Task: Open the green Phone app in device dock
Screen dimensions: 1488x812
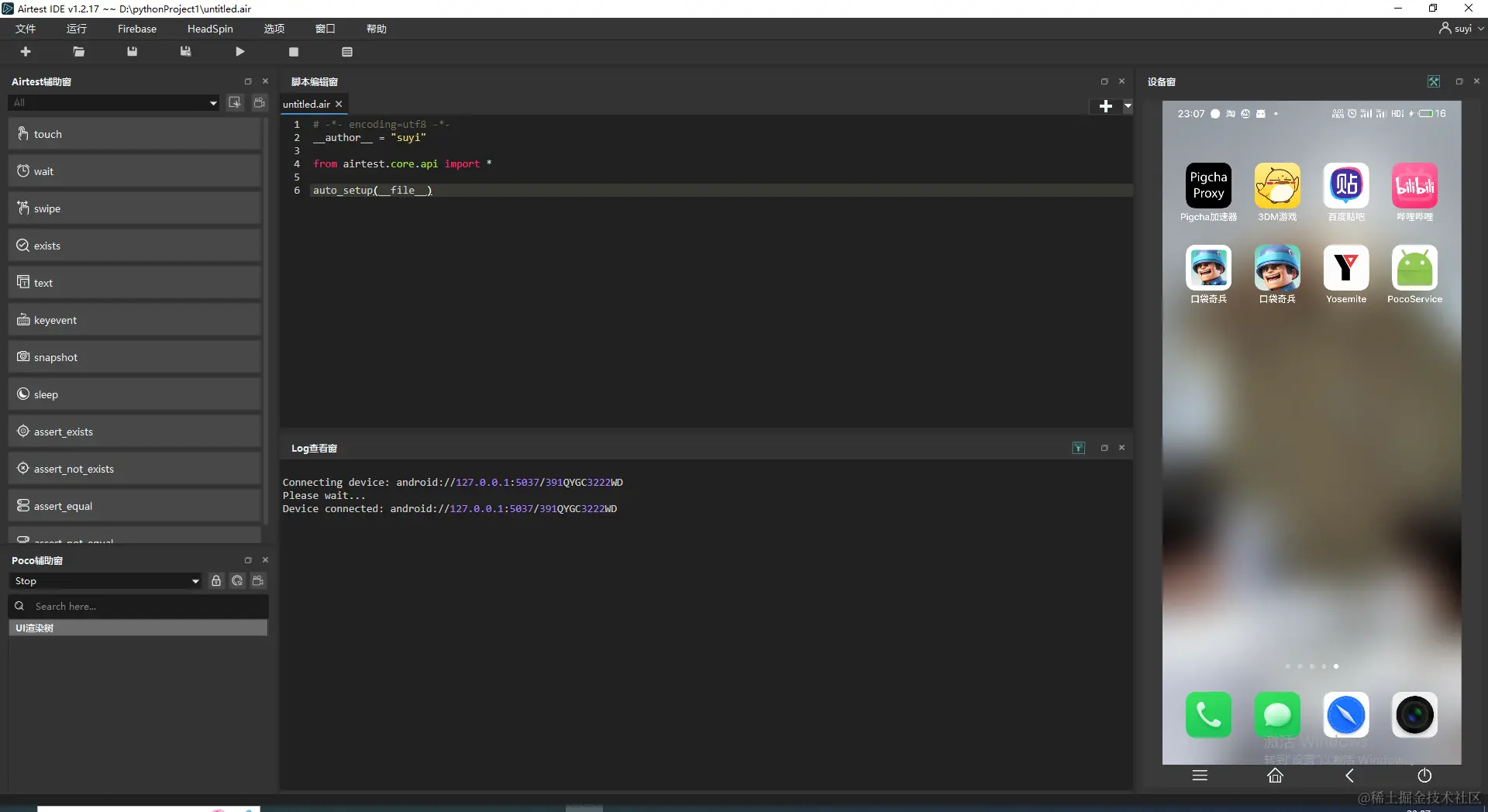Action: [1209, 714]
